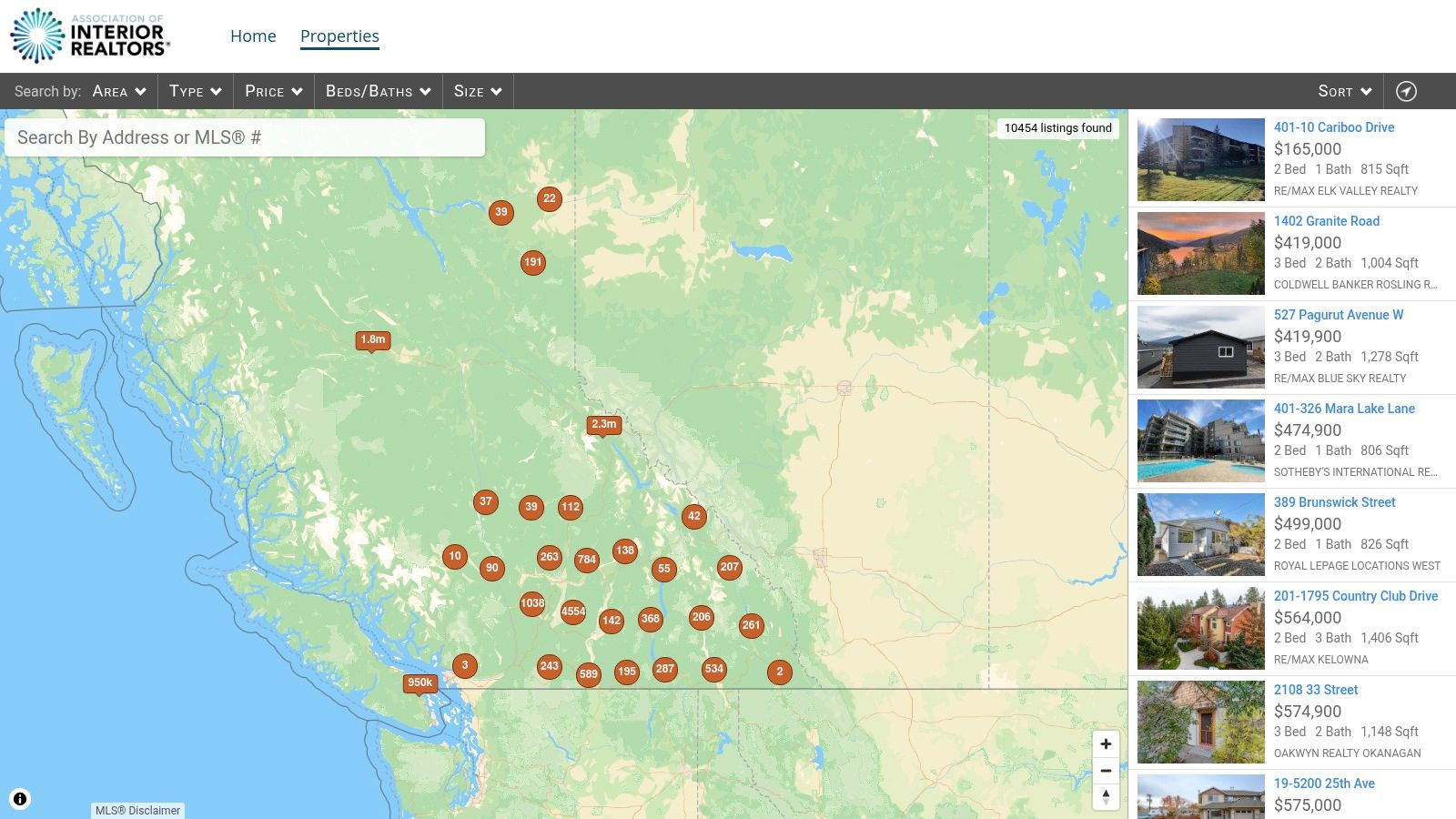1456x819 pixels.
Task: Click the MLS® Disclaimer button
Action: point(138,810)
